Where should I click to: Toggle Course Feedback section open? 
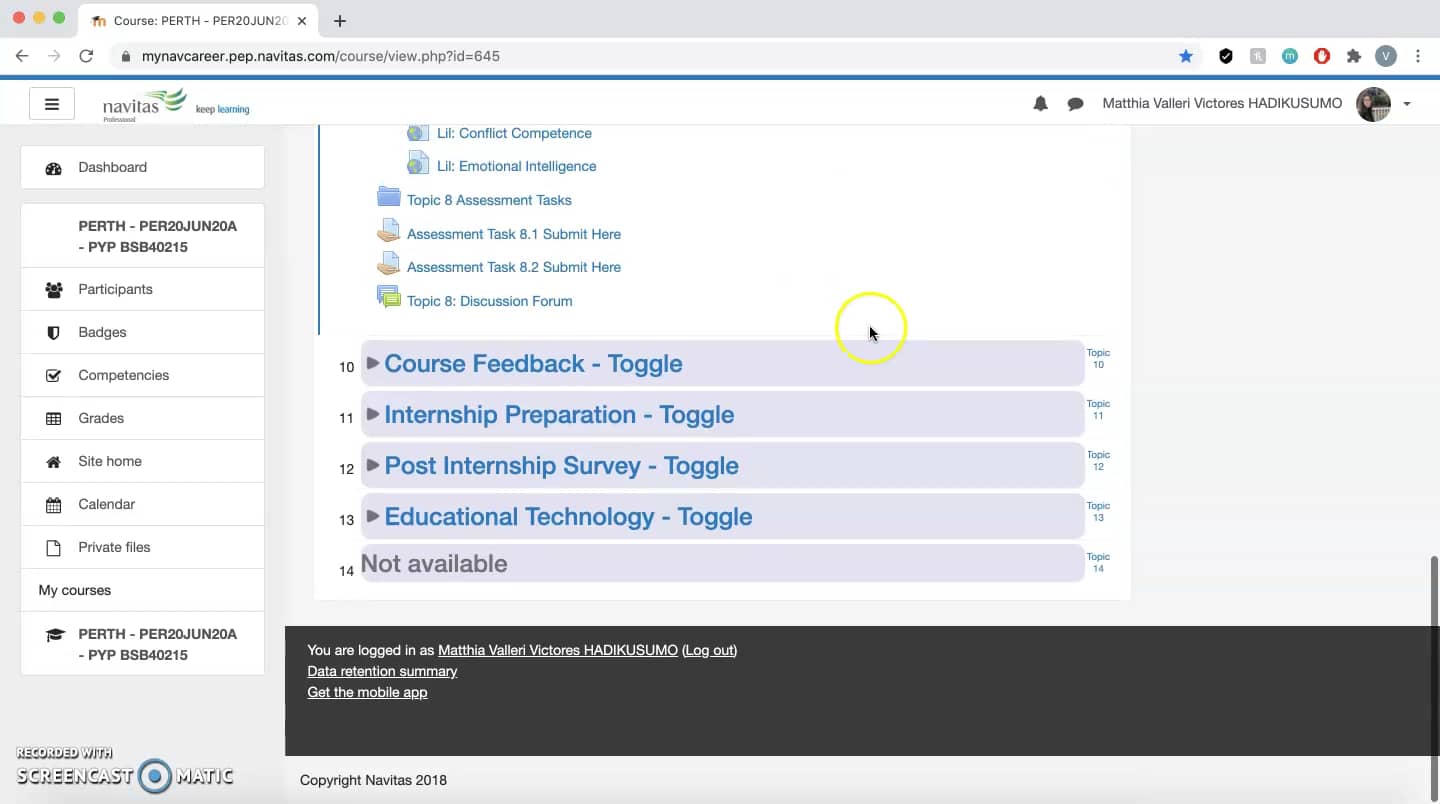531,364
